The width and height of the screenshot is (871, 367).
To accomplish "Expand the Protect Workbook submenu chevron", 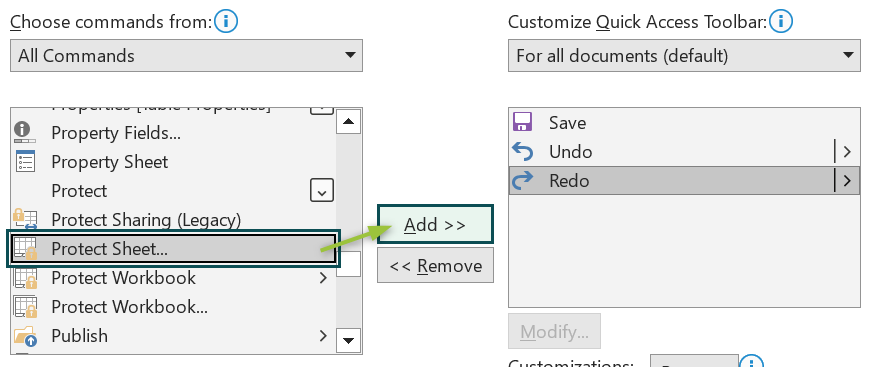I will (323, 278).
